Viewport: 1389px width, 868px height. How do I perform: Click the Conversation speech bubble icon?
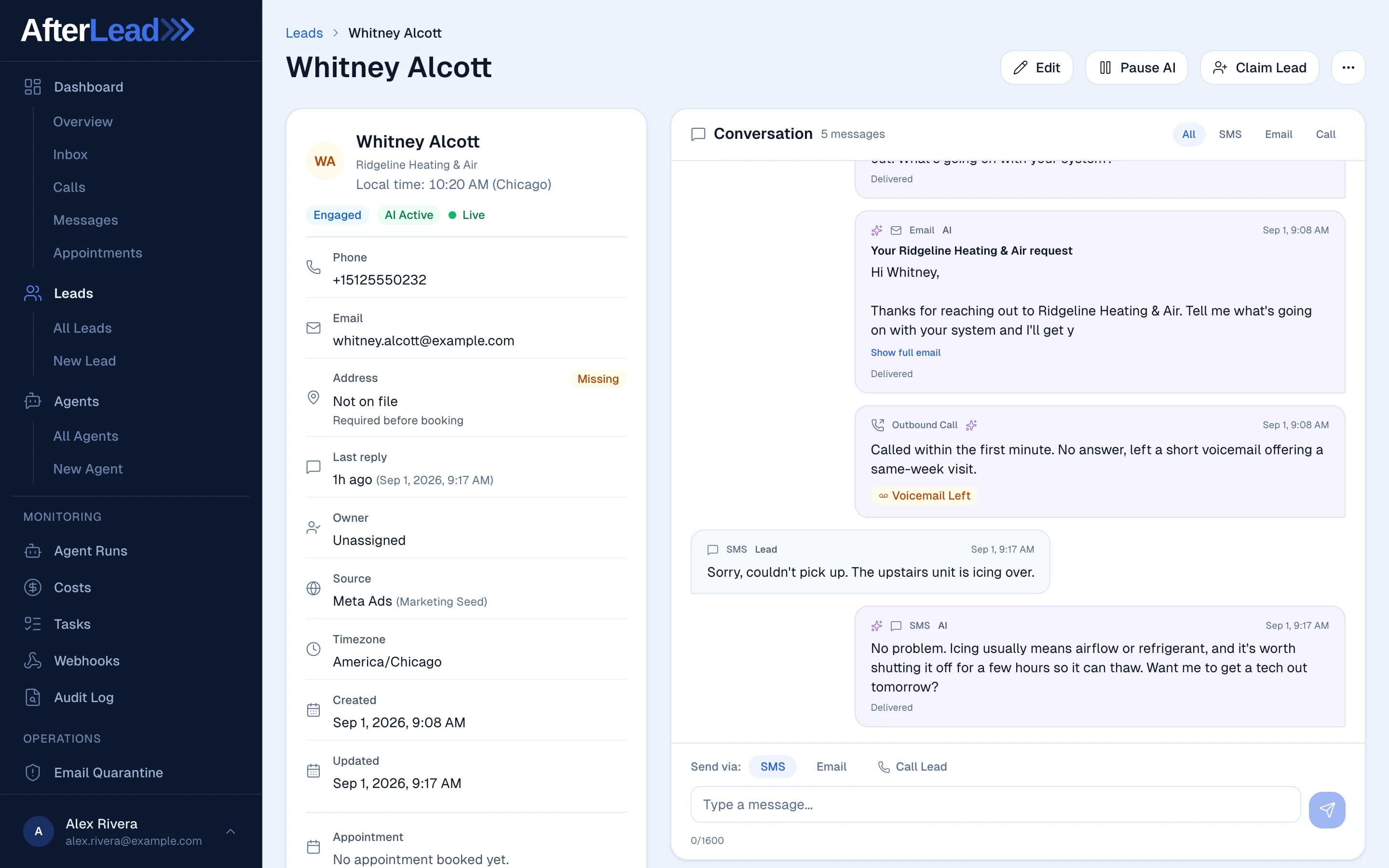[x=698, y=135]
